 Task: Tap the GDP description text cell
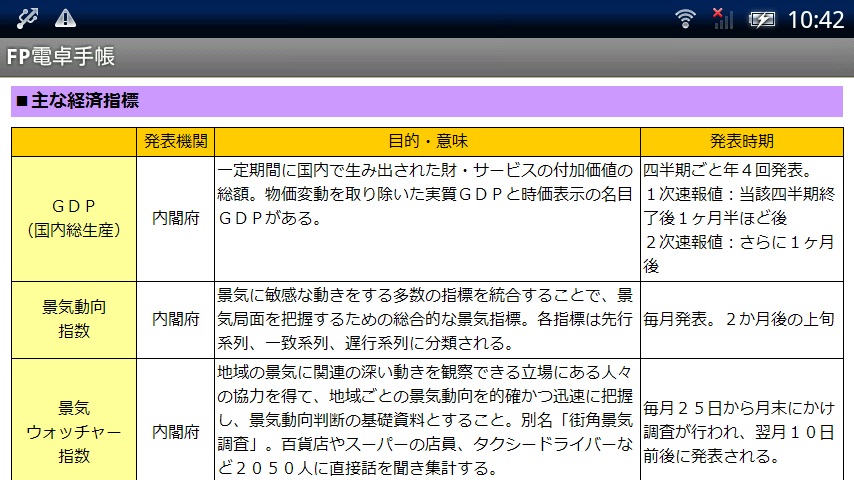point(427,193)
